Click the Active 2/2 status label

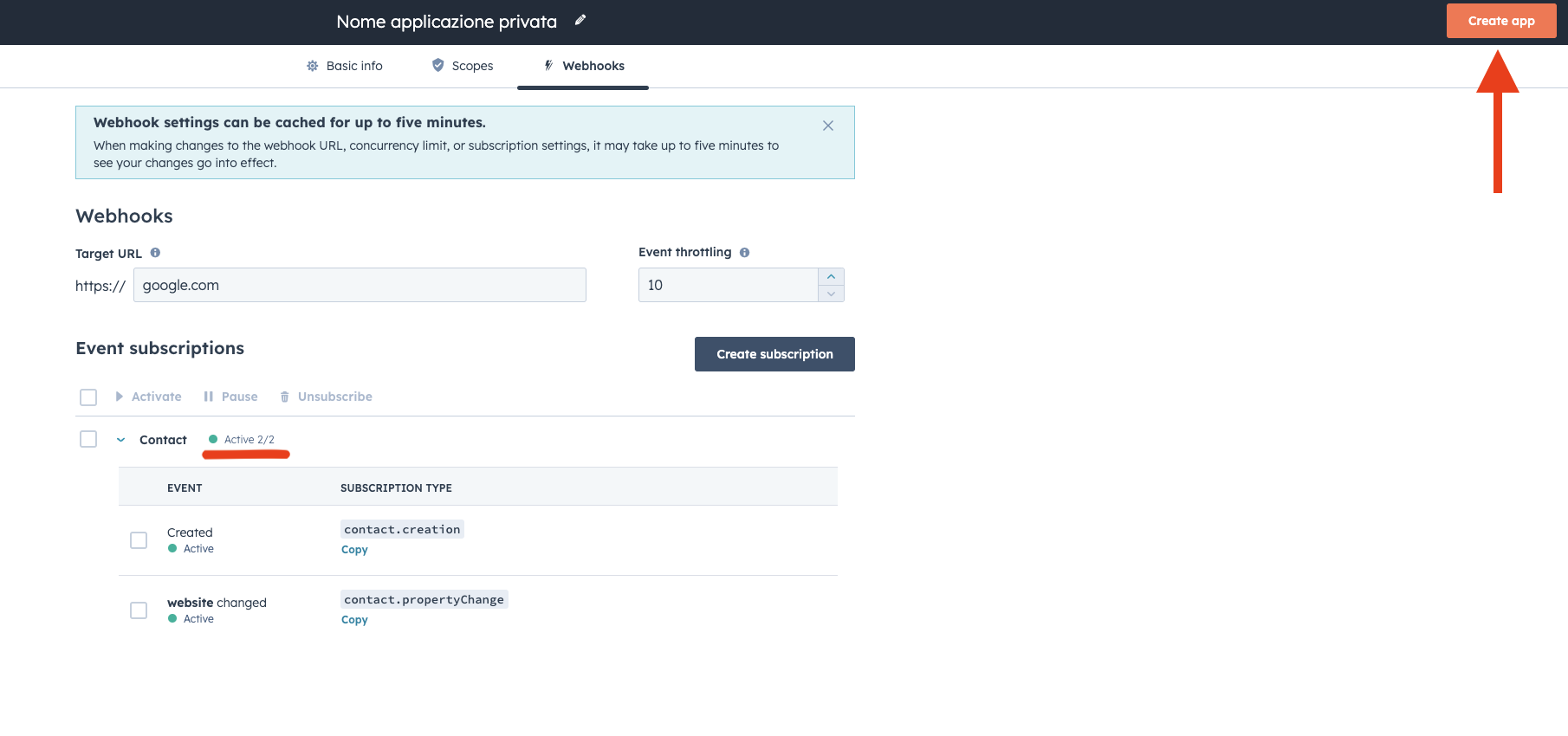pyautogui.click(x=242, y=440)
